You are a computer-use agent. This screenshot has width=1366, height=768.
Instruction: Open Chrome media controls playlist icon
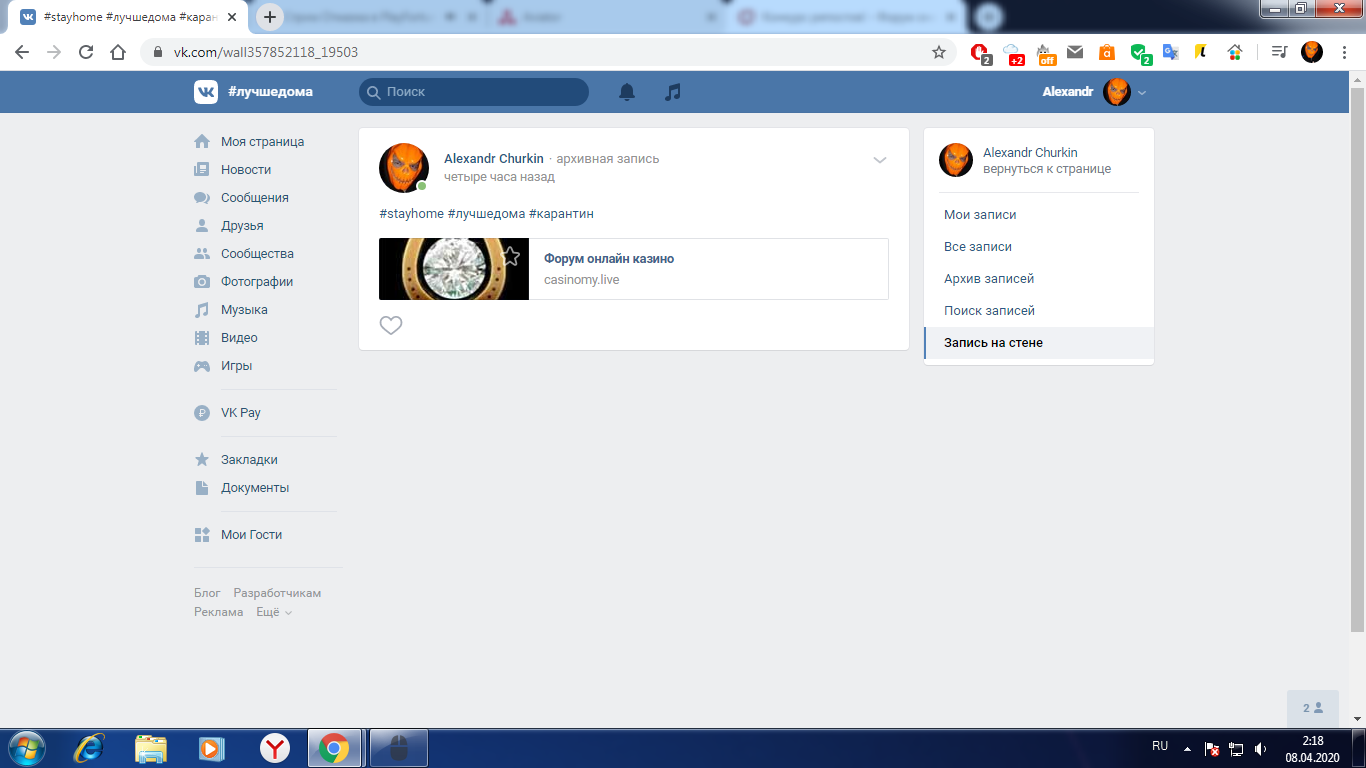(x=1278, y=52)
